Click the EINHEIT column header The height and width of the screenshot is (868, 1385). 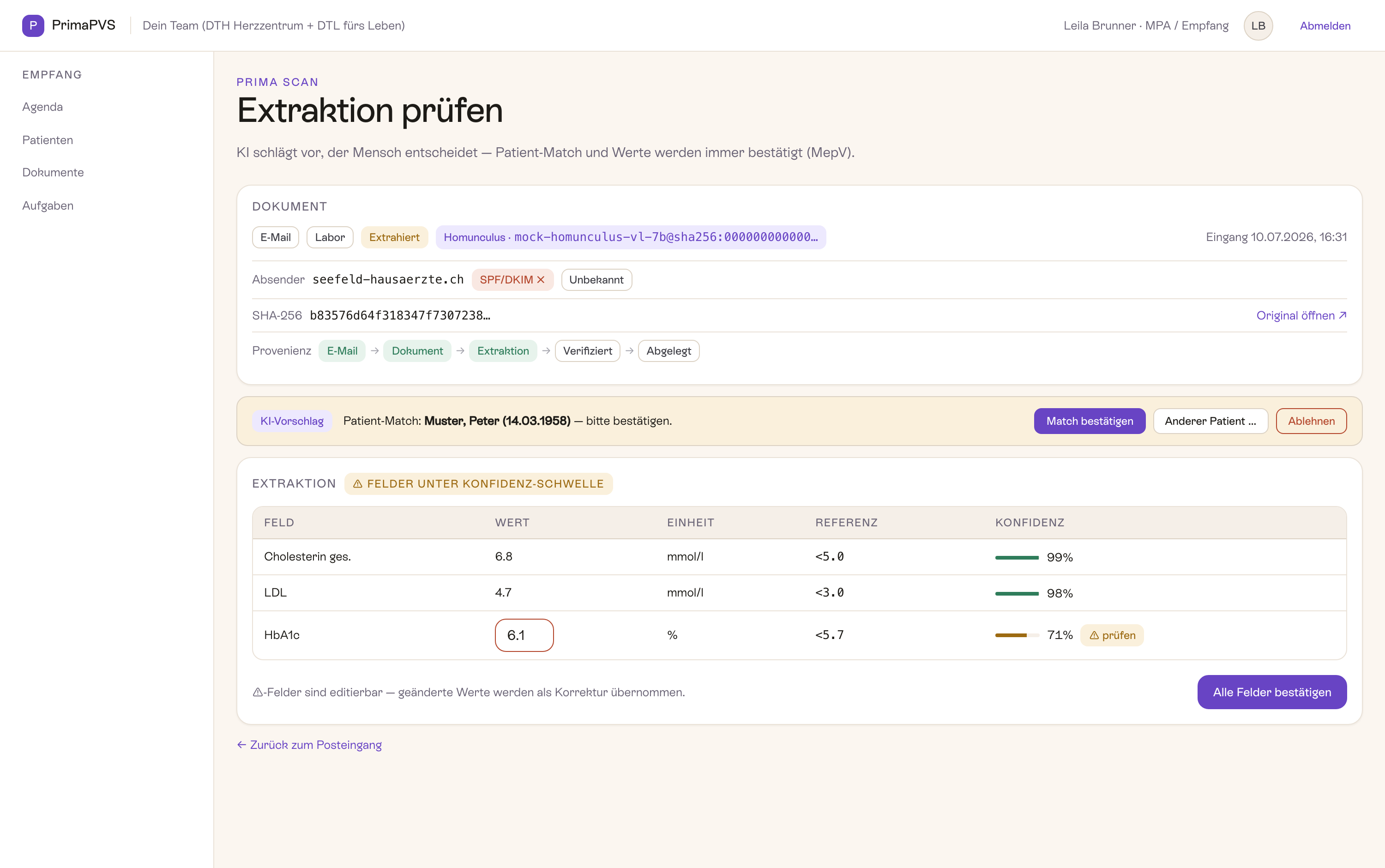[x=691, y=522]
